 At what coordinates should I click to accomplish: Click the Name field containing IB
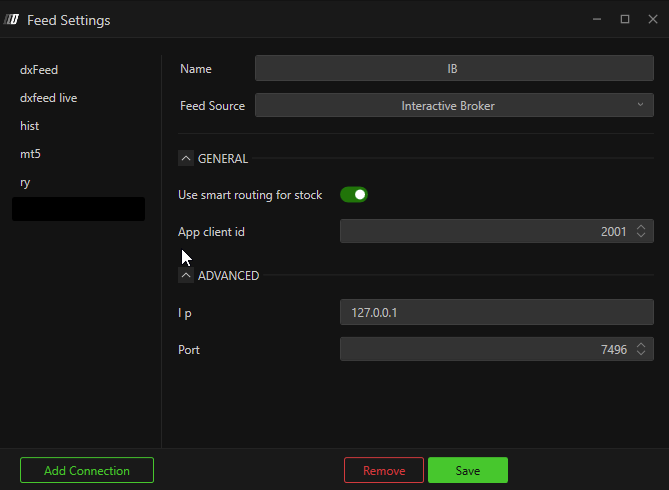[454, 68]
